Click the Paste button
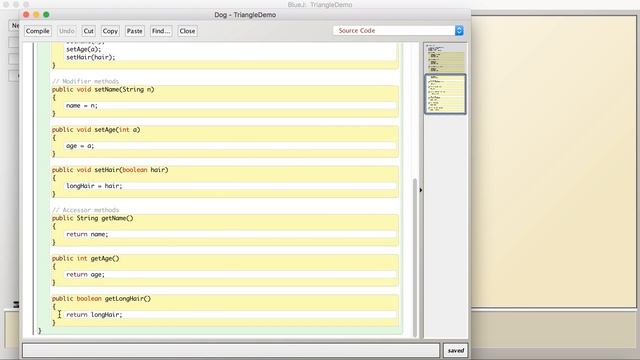Image resolution: width=640 pixels, height=360 pixels. (x=134, y=31)
